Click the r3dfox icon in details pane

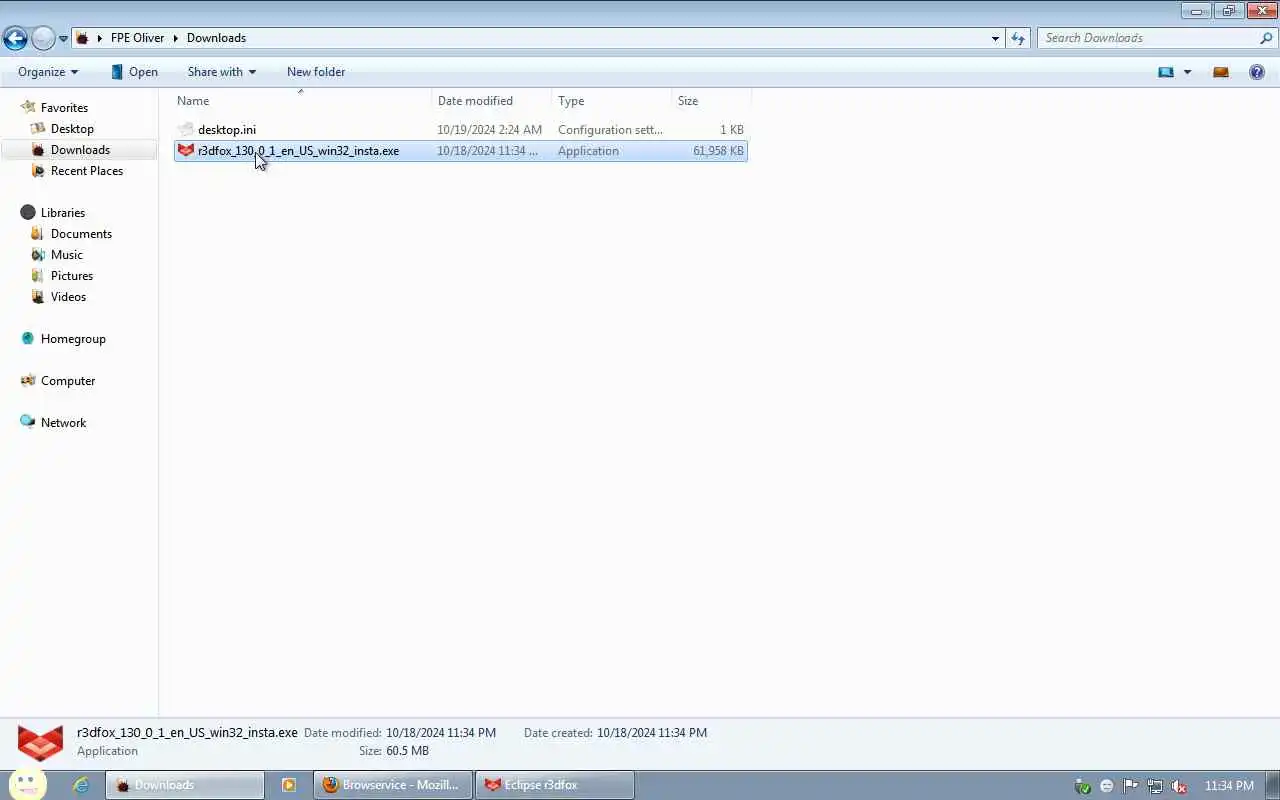pyautogui.click(x=41, y=742)
